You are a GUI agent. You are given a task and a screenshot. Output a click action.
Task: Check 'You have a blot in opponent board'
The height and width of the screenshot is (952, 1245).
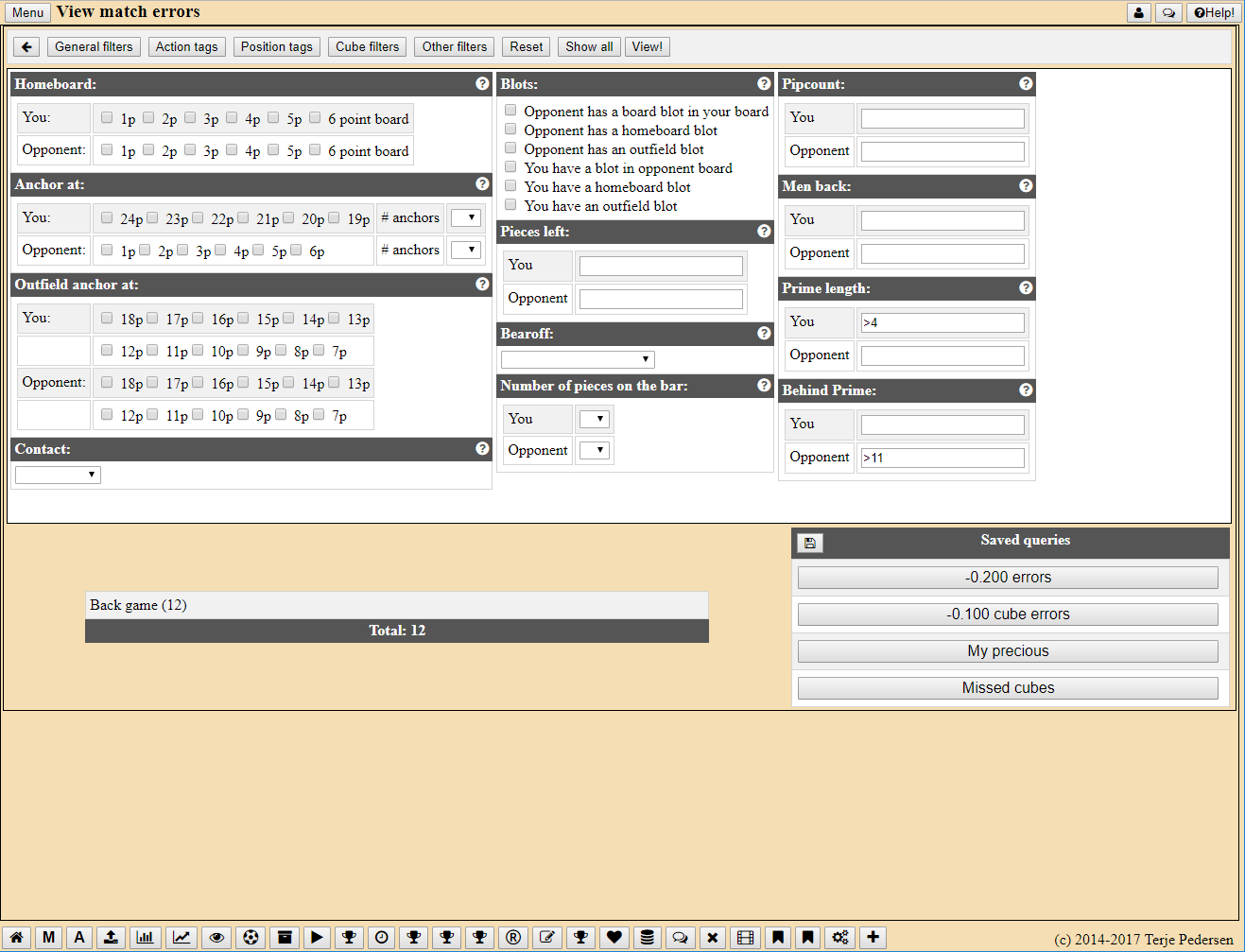pyautogui.click(x=510, y=167)
